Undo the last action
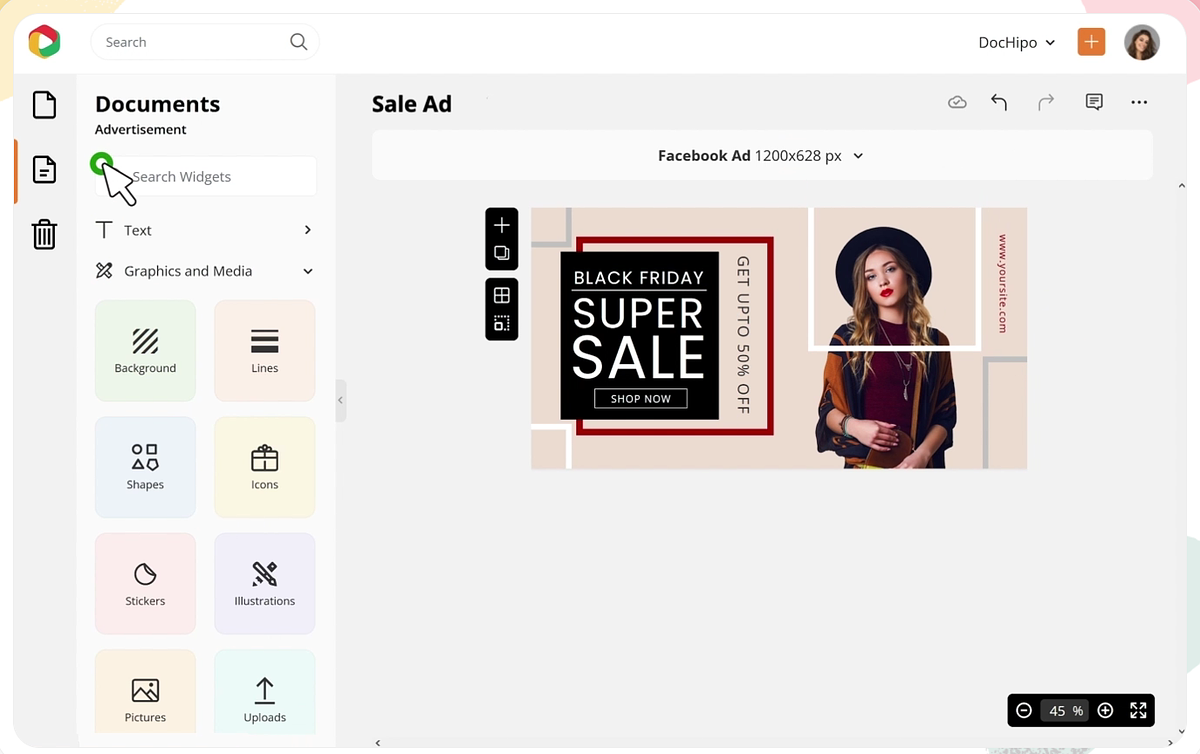Screen dimensions: 1200x754 click(999, 102)
